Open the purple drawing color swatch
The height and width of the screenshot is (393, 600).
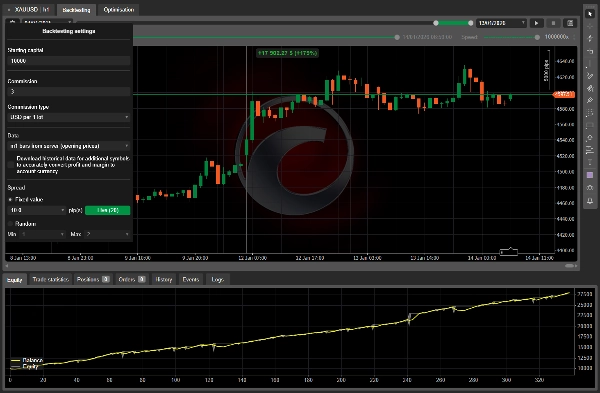pyautogui.click(x=590, y=175)
